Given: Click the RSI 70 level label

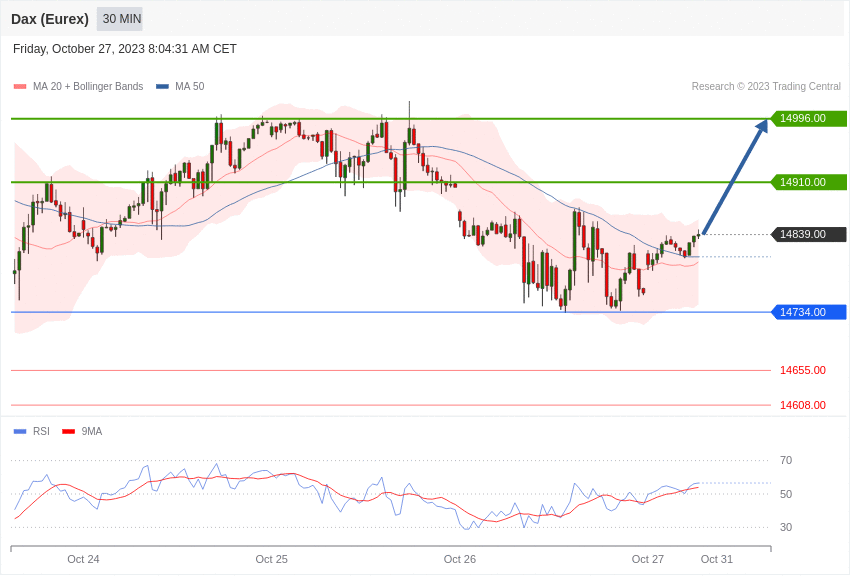Looking at the screenshot, I should point(785,461).
